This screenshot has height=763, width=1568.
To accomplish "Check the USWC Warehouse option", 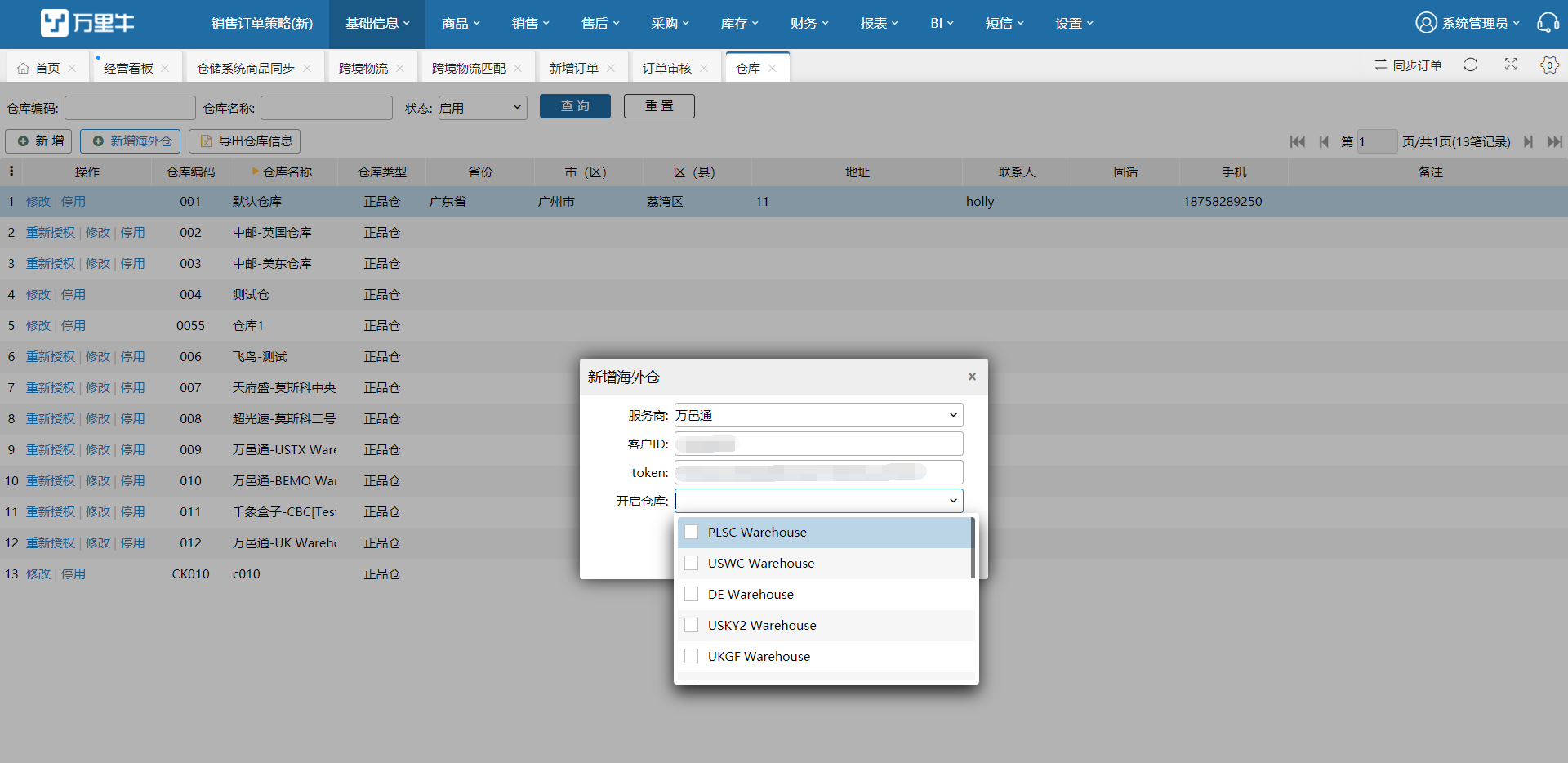I will click(691, 563).
